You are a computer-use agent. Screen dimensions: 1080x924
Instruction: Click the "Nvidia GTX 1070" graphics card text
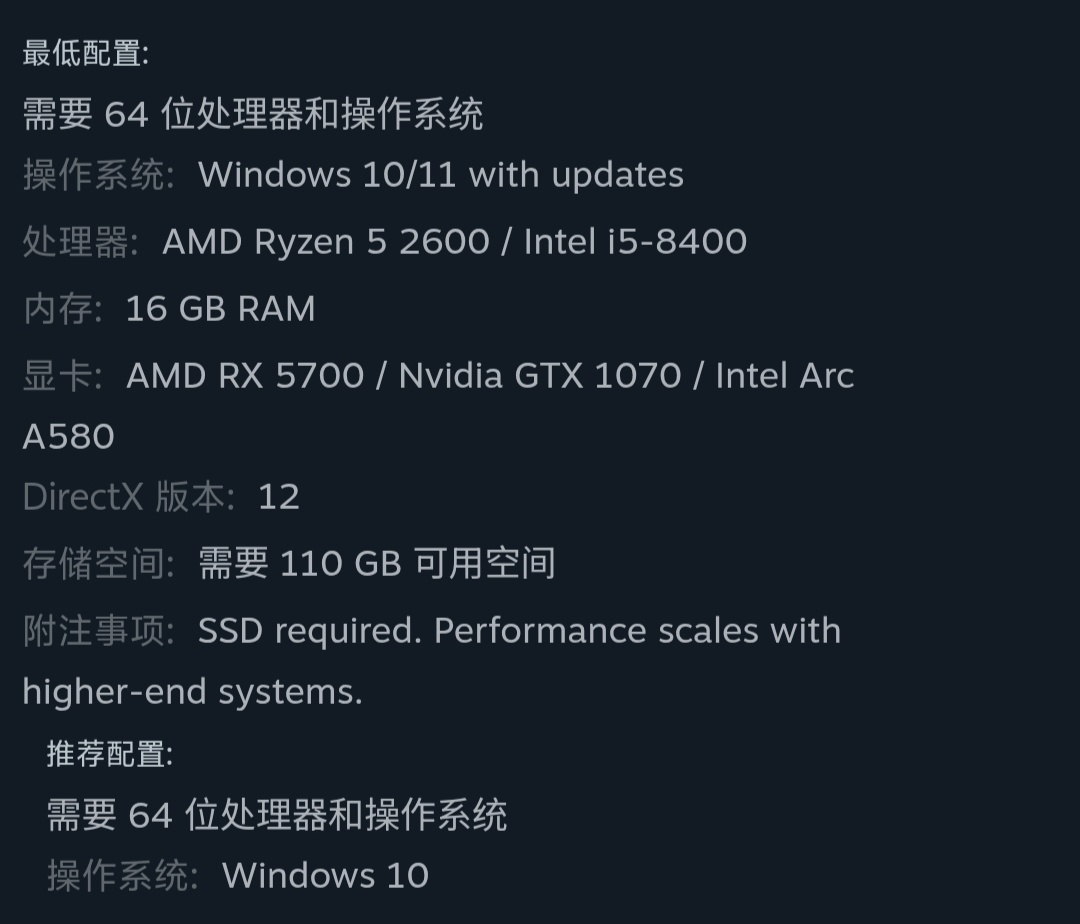(x=539, y=376)
